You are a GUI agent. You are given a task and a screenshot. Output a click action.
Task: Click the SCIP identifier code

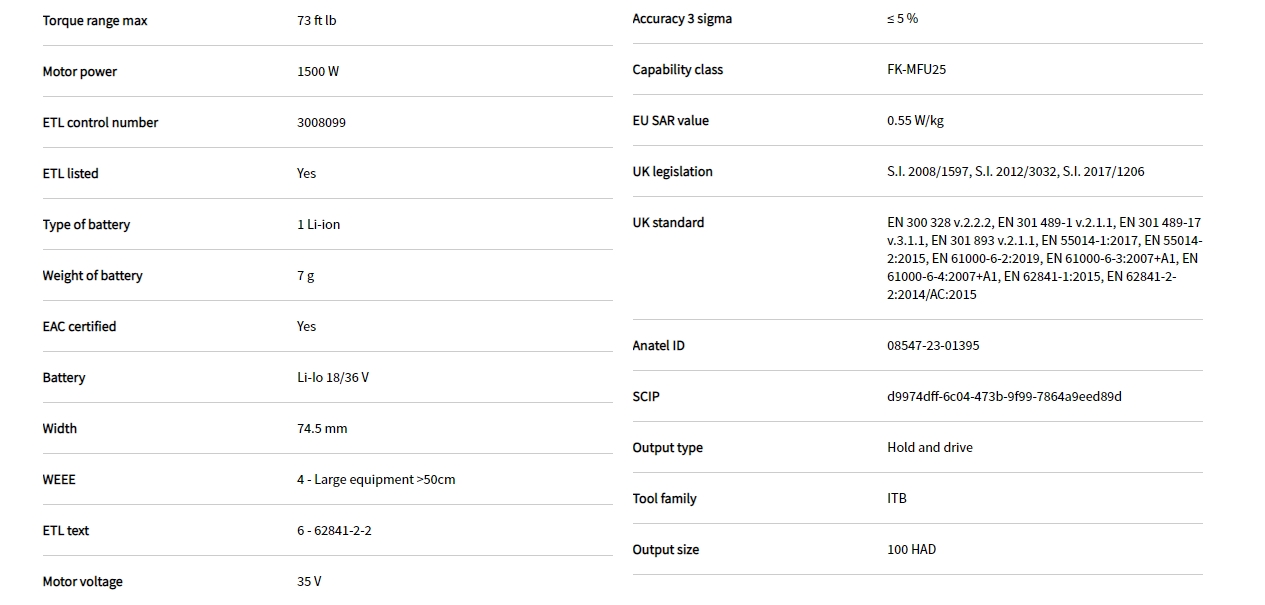click(x=1004, y=397)
